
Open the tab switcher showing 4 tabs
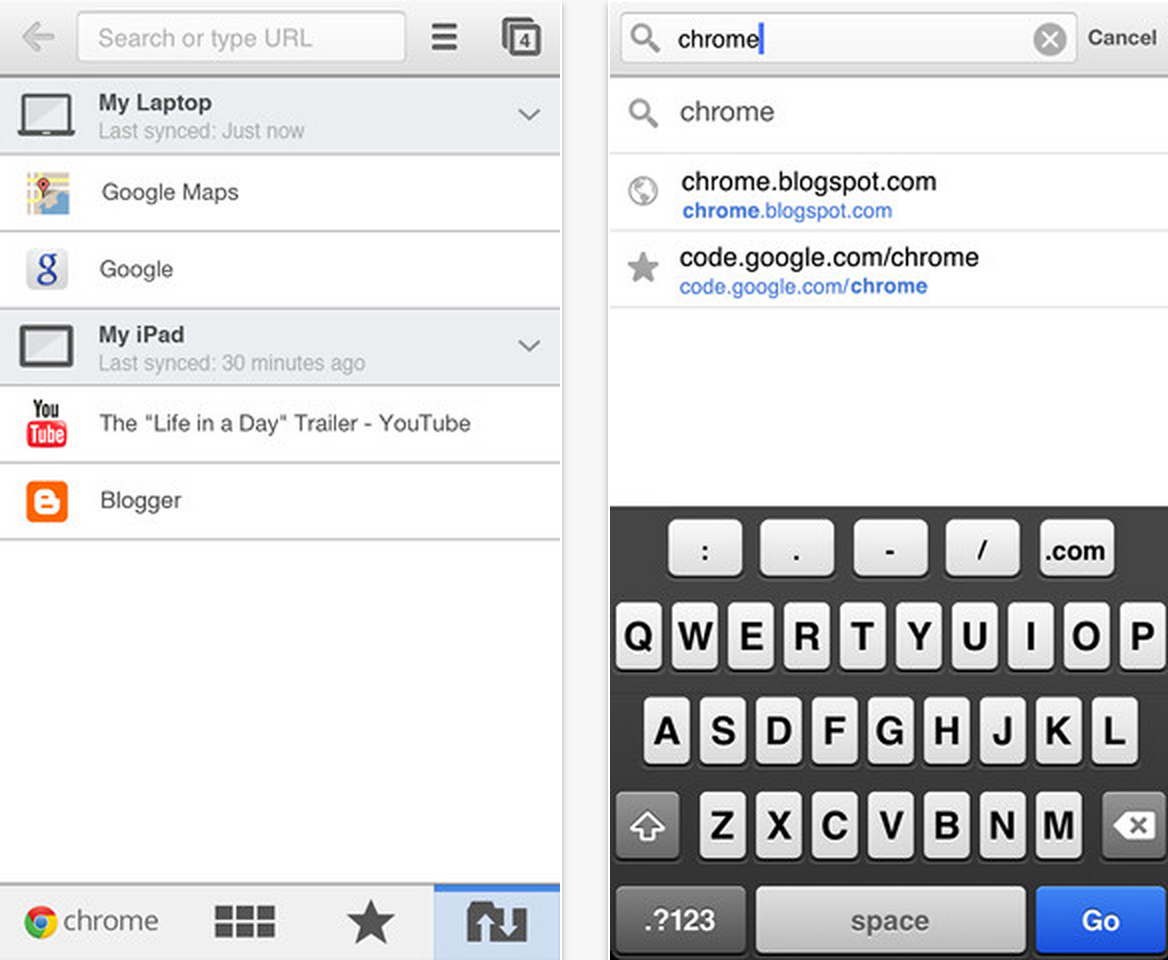pos(521,36)
